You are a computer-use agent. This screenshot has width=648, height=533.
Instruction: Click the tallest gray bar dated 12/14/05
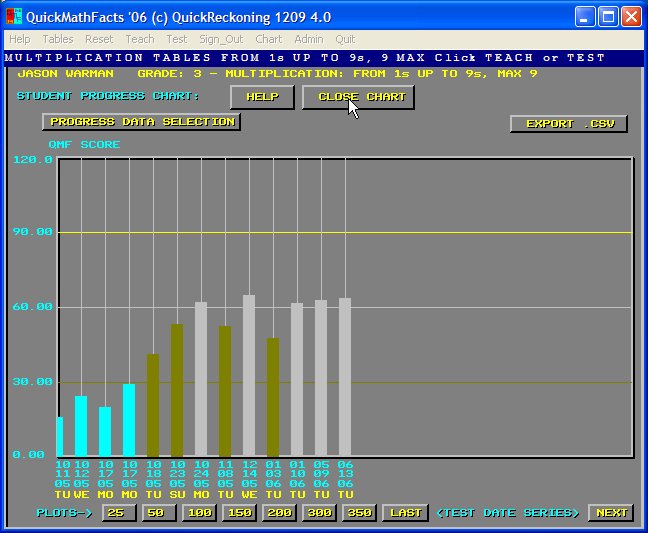249,375
